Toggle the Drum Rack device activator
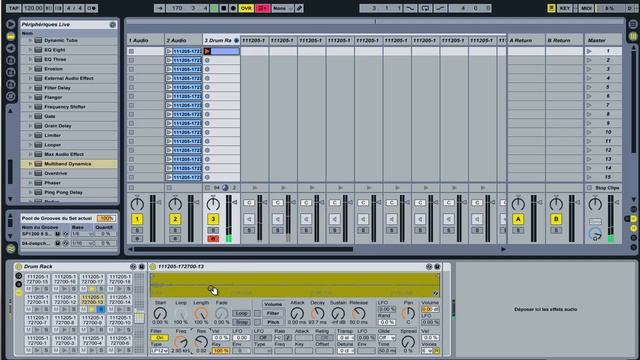This screenshot has width=640, height=360. (x=18, y=267)
